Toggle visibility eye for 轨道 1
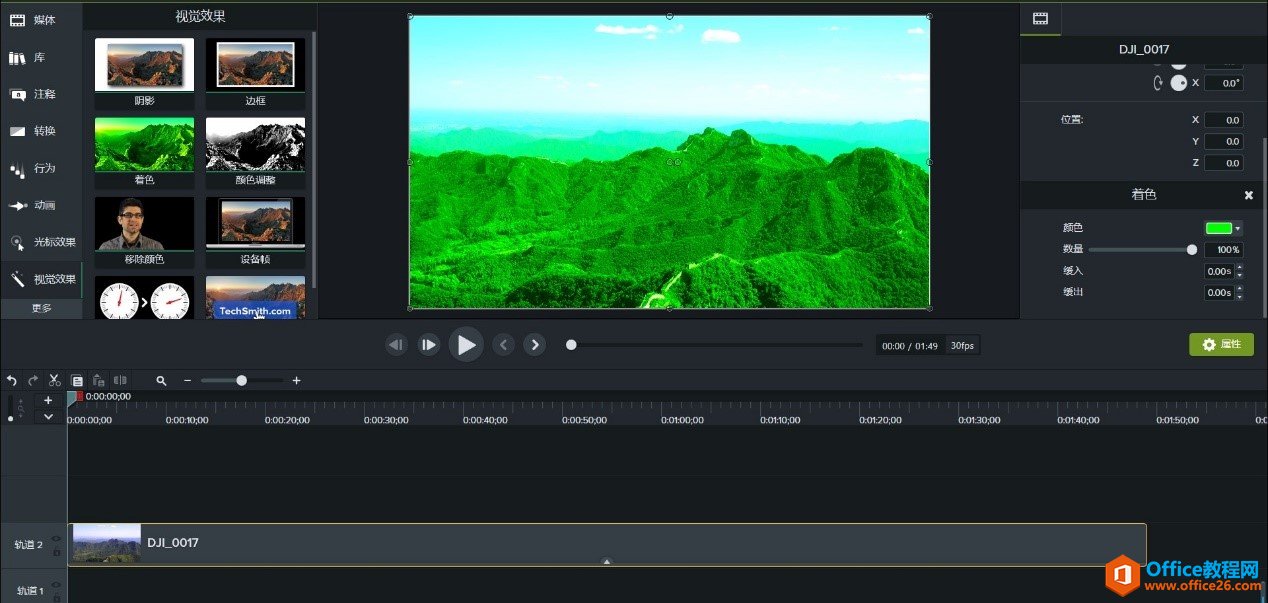This screenshot has height=603, width=1268. click(x=56, y=585)
